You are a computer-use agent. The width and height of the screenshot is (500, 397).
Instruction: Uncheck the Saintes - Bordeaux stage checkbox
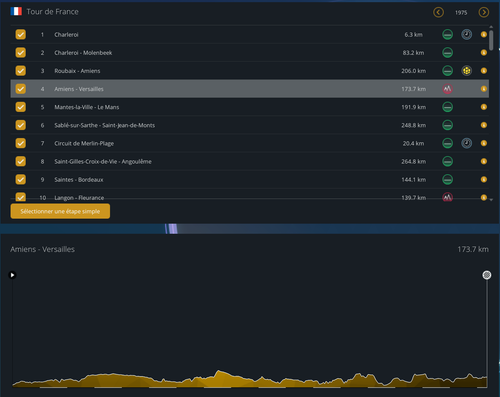pos(21,179)
